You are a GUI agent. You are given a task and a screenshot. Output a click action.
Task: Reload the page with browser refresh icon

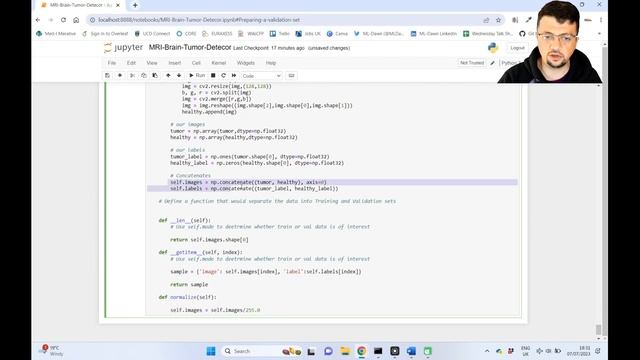pyautogui.click(x=63, y=20)
